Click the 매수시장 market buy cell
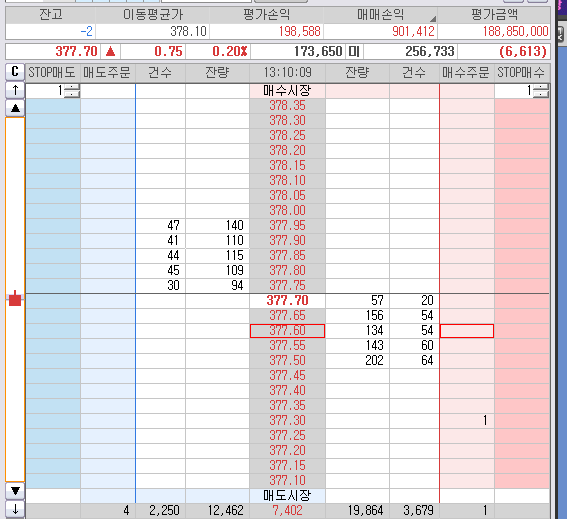The width and height of the screenshot is (567, 519). click(x=287, y=91)
